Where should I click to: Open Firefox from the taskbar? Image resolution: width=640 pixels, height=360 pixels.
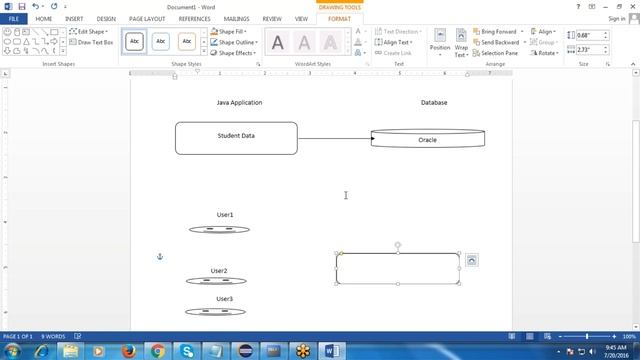tap(129, 351)
